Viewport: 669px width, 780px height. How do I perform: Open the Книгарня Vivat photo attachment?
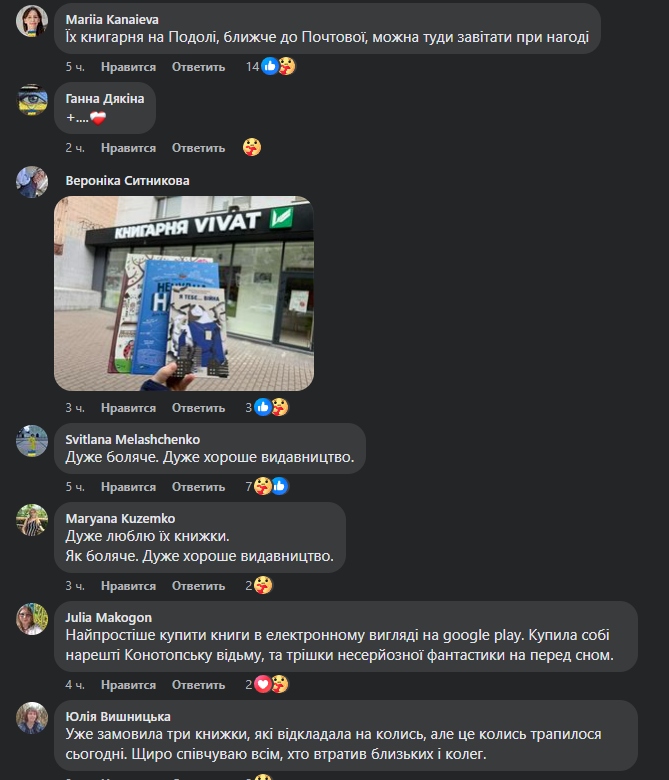pyautogui.click(x=184, y=293)
